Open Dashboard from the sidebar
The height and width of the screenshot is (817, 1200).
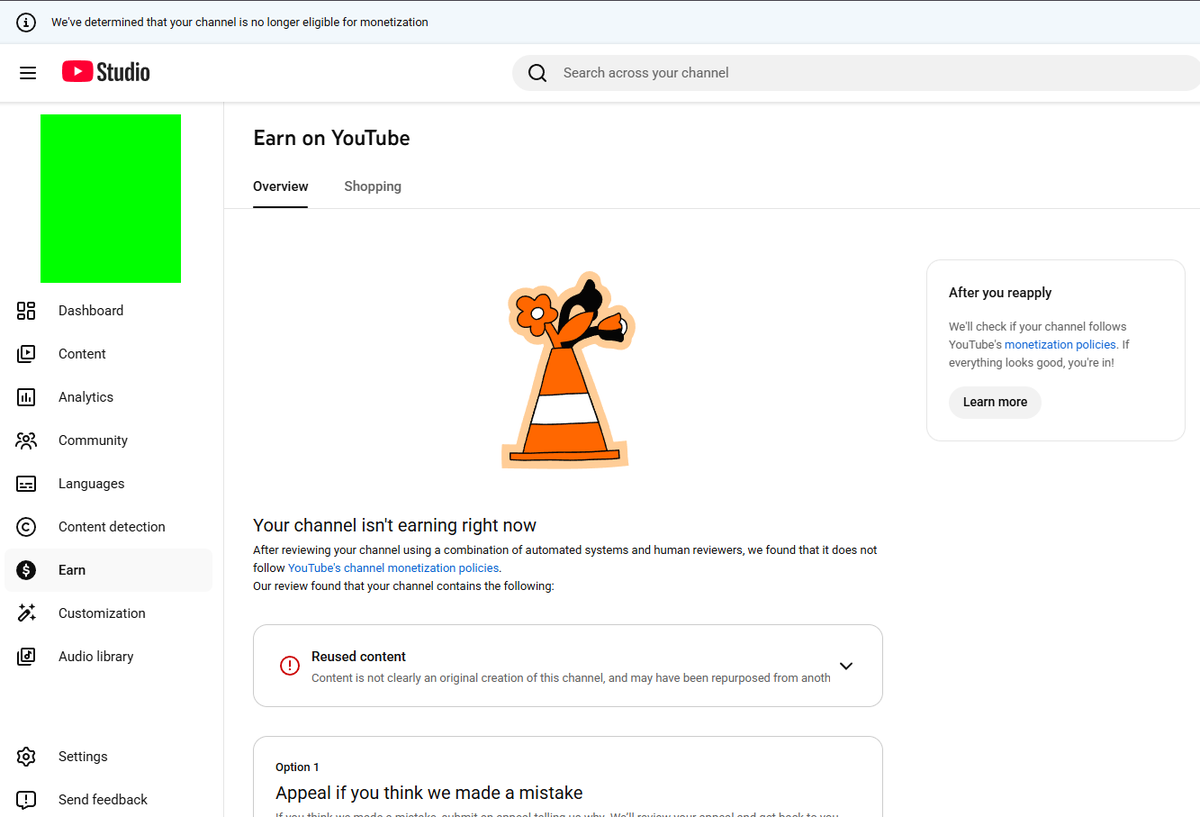click(108, 311)
